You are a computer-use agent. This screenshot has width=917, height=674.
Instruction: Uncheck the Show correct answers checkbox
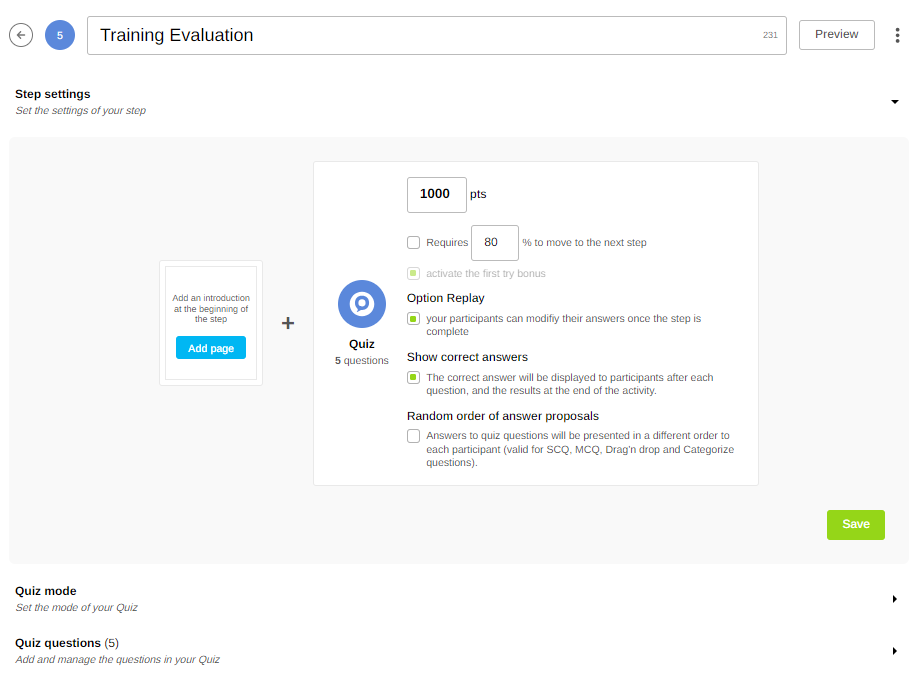(x=414, y=378)
